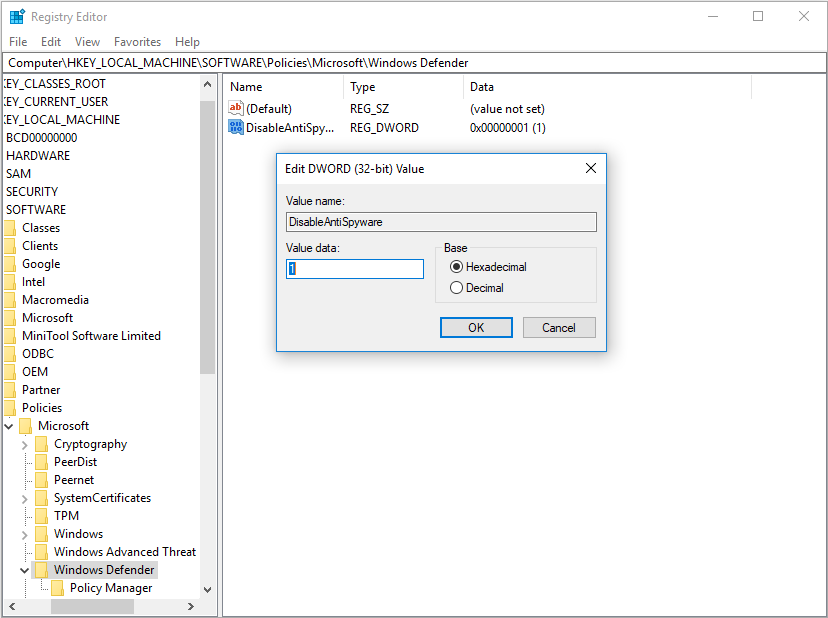Click the ODBC folder icon
The height and width of the screenshot is (618, 828).
click(x=10, y=354)
